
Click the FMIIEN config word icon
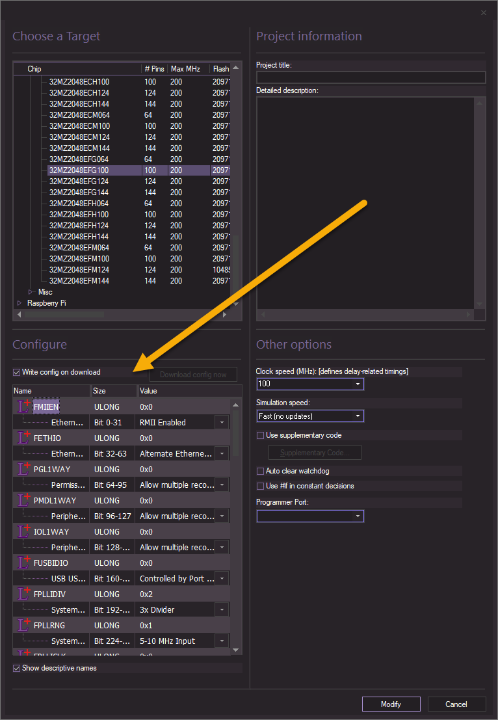pos(24,406)
